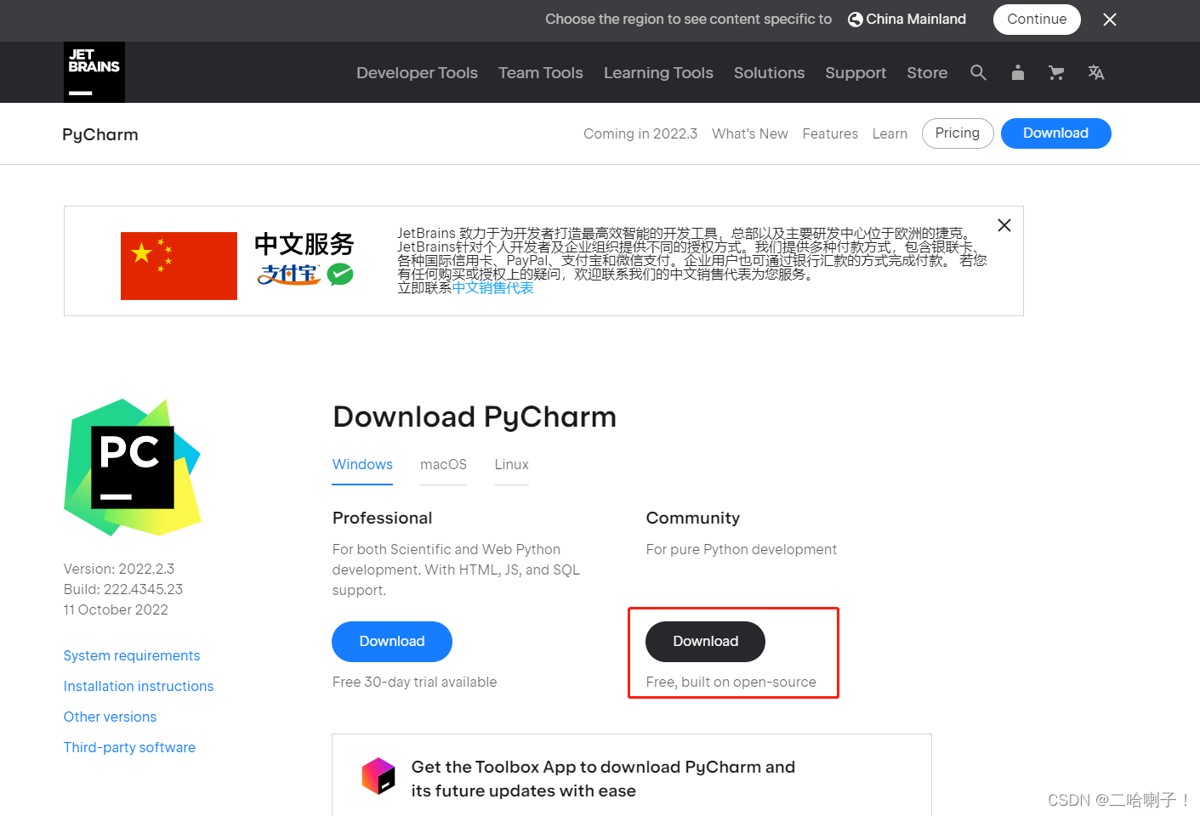Click the Toolbox App cube icon
Image resolution: width=1200 pixels, height=816 pixels.
tap(379, 776)
